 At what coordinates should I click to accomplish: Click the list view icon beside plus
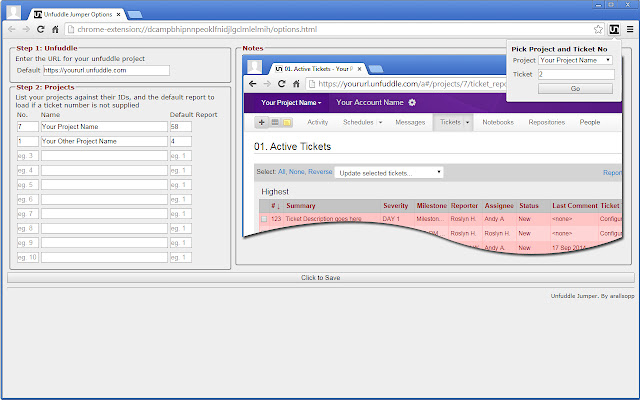275,122
